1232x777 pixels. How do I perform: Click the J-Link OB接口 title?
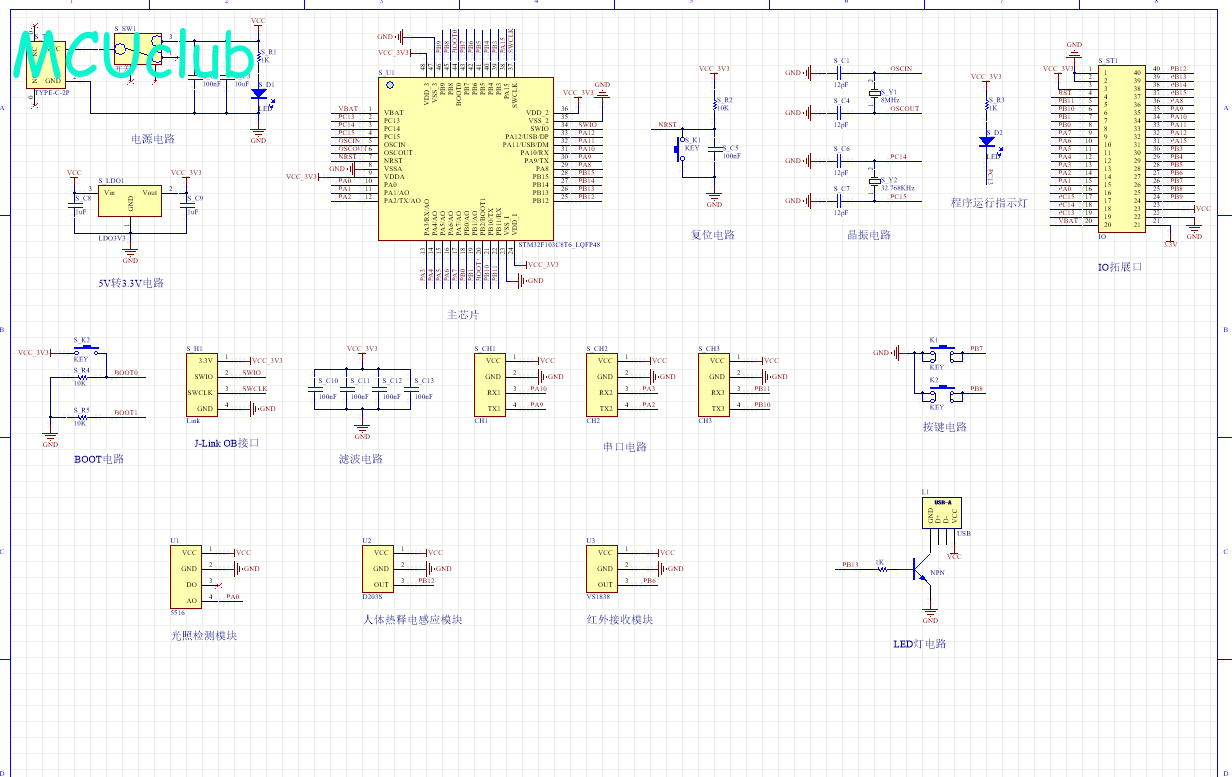(227, 443)
